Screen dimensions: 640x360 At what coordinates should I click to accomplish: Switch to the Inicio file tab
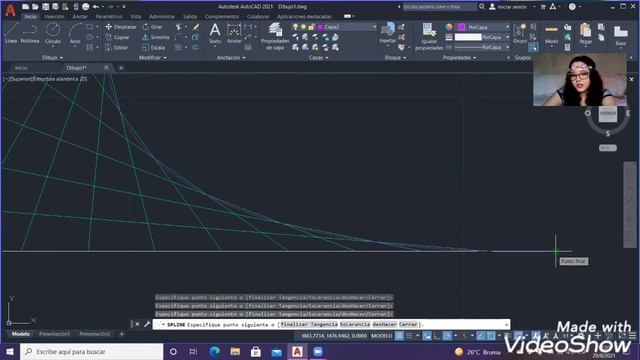[x=21, y=68]
